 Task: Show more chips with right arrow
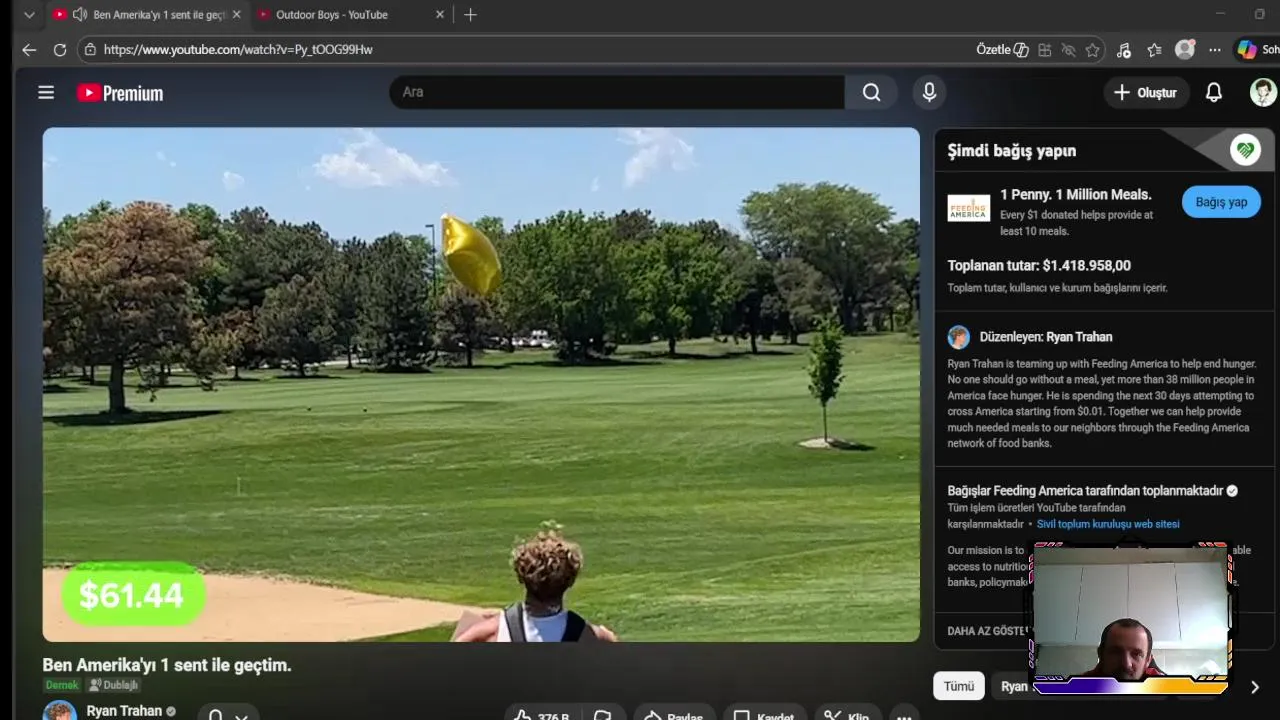1254,687
